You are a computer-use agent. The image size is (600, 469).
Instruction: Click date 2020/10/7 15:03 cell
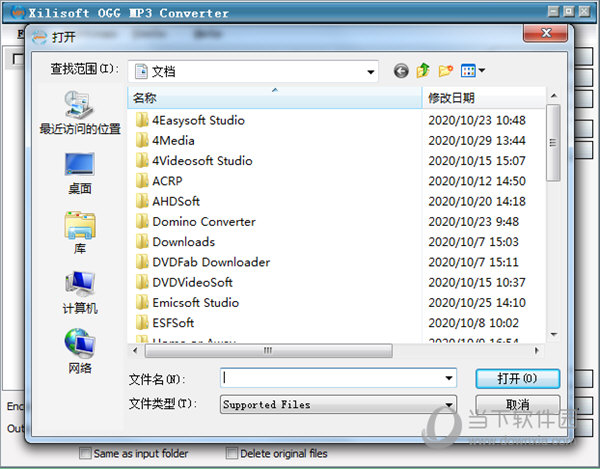(x=473, y=242)
